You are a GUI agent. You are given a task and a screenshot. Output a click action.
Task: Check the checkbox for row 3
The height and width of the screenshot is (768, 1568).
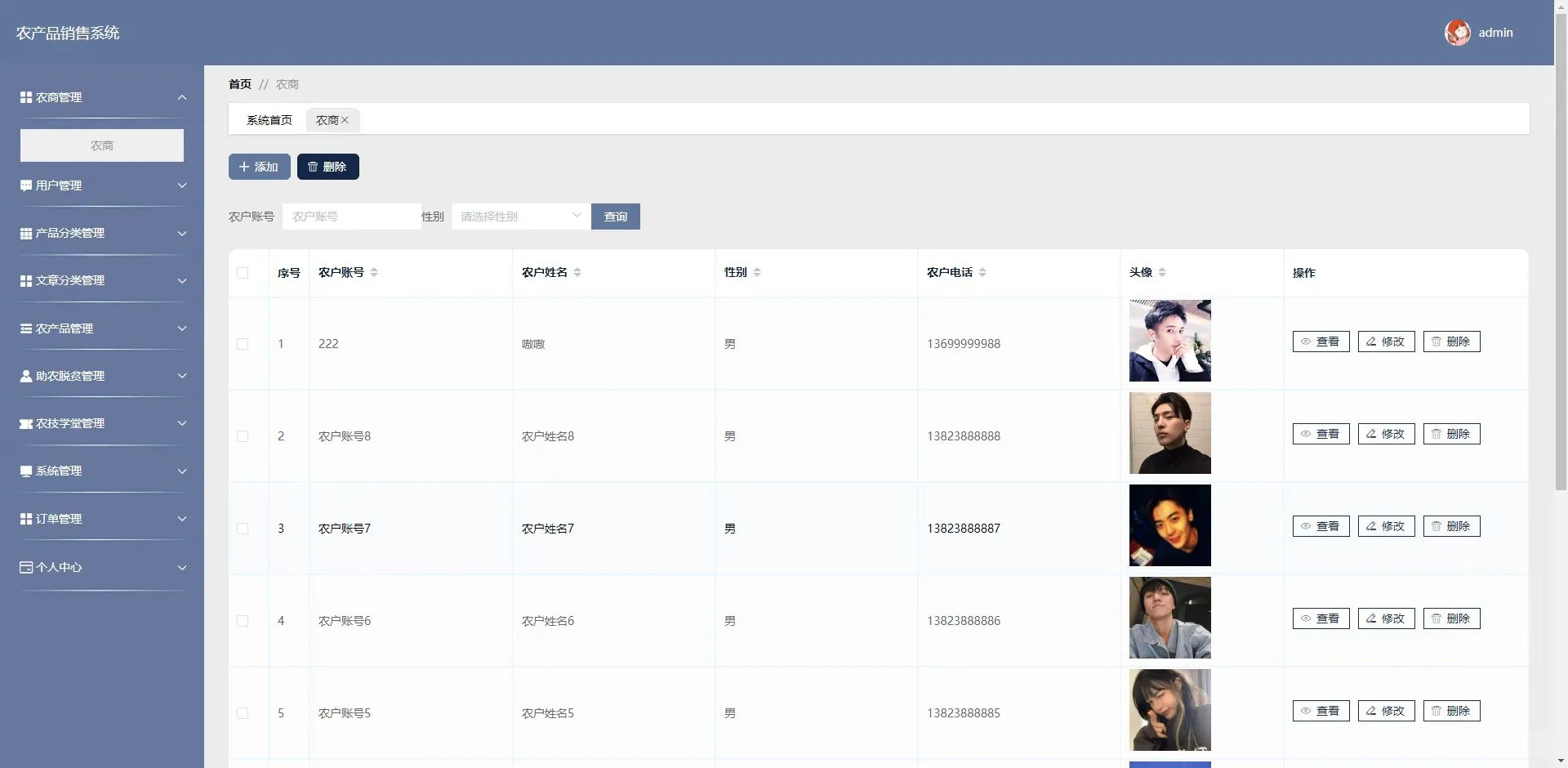243,529
